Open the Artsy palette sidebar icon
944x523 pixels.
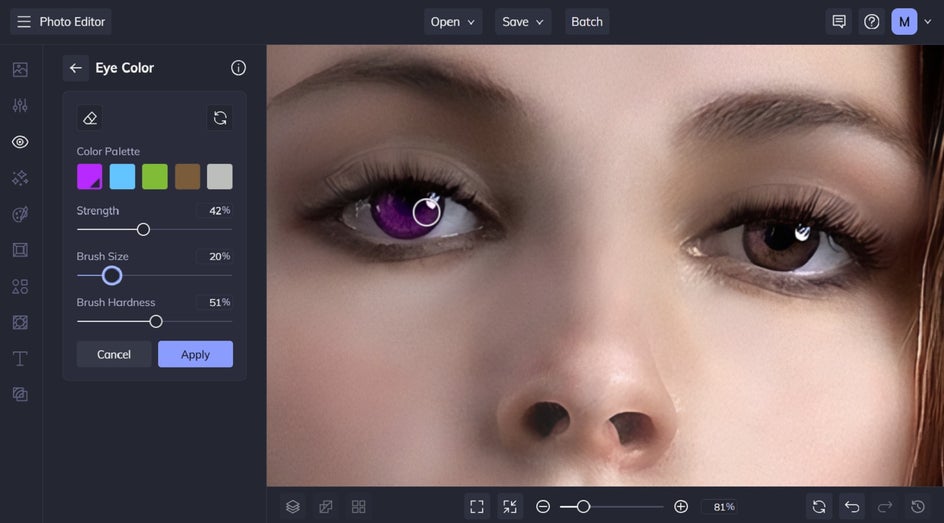20,214
